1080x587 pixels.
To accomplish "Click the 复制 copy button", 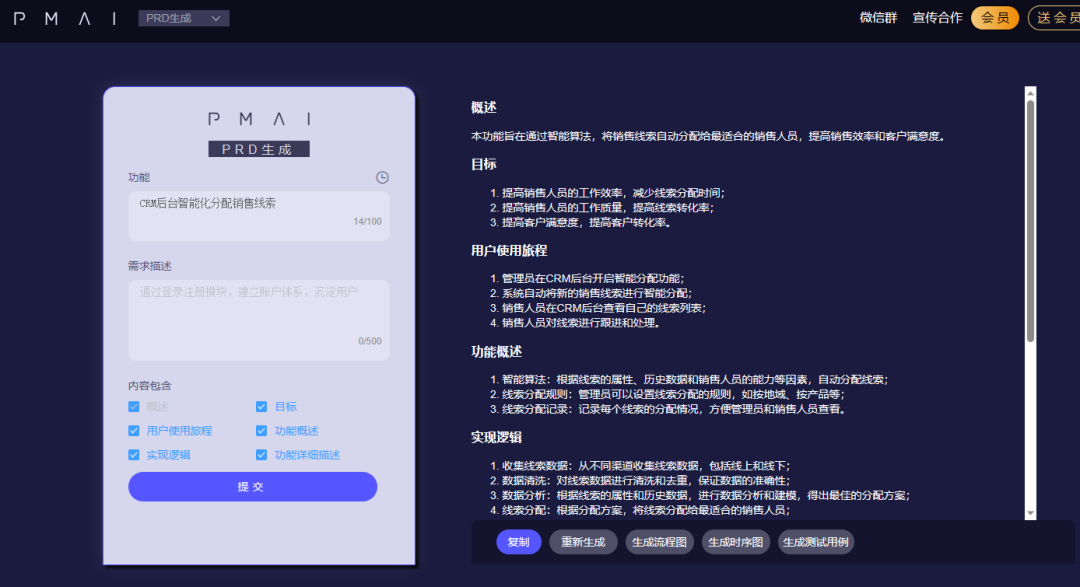I will point(518,542).
